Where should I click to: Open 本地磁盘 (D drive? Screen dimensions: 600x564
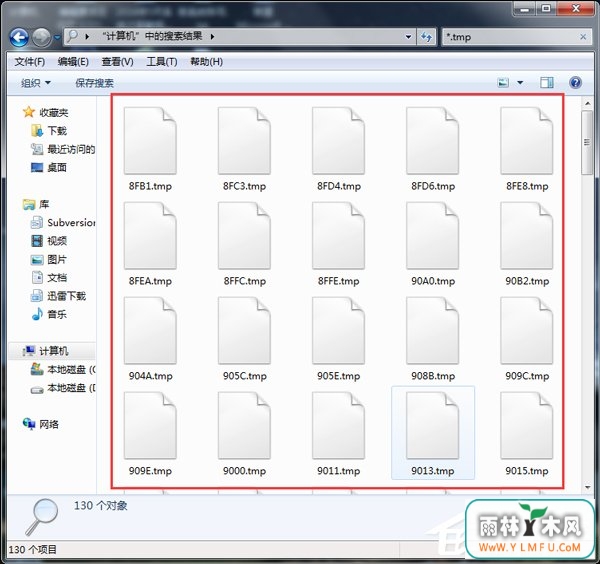pos(63,388)
